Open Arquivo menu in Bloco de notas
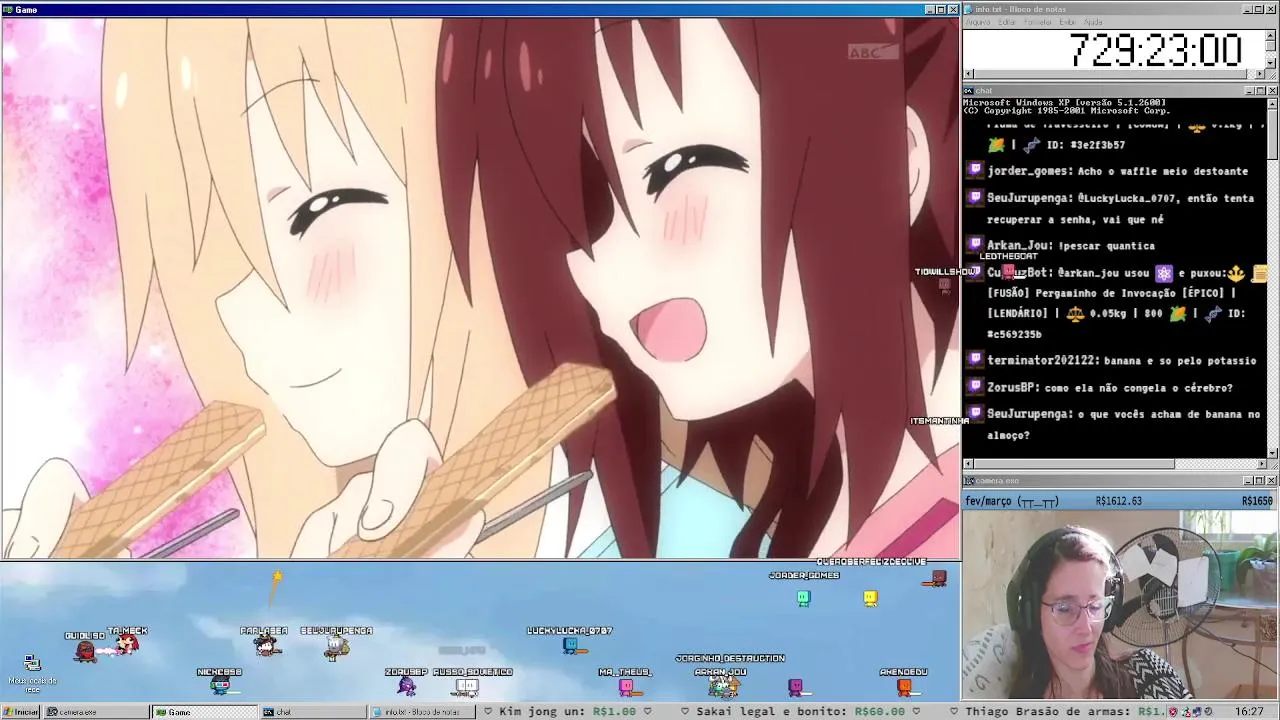This screenshot has height=720, width=1280. [x=977, y=22]
